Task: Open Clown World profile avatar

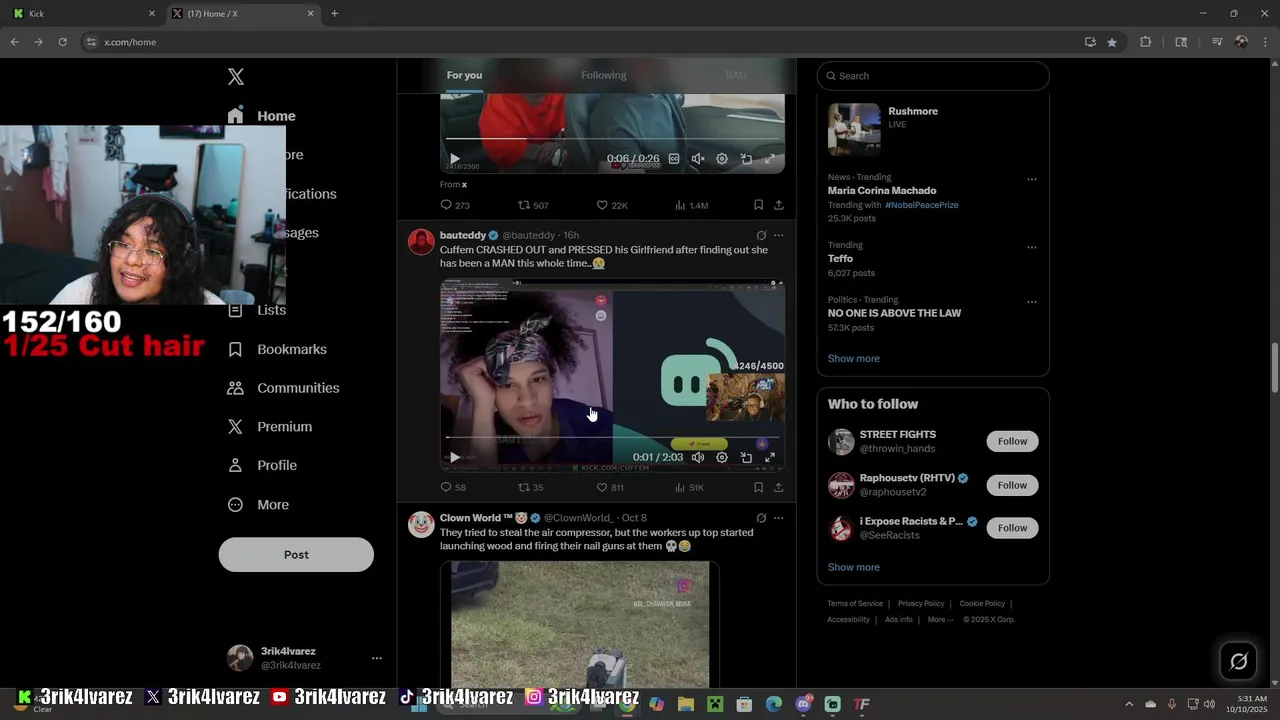Action: pyautogui.click(x=421, y=524)
